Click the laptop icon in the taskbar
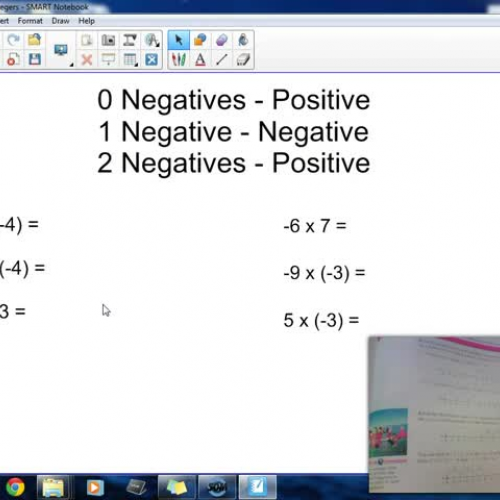The width and height of the screenshot is (500, 500). point(136,488)
